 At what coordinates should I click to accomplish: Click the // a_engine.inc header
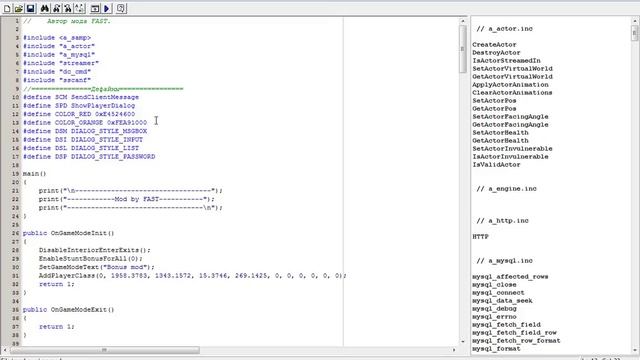(x=507, y=189)
